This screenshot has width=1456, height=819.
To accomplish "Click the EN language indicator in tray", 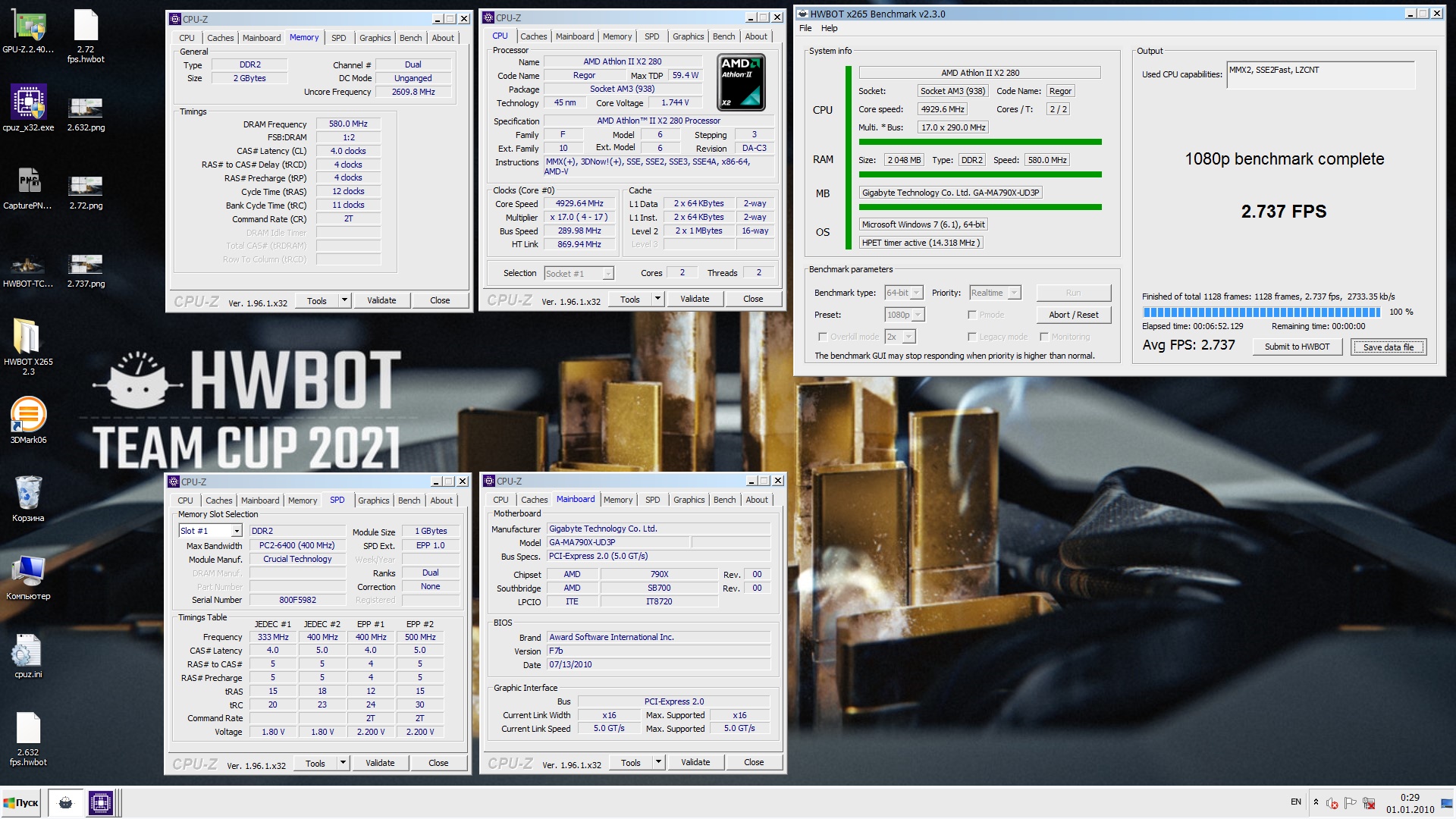I will pyautogui.click(x=1296, y=802).
